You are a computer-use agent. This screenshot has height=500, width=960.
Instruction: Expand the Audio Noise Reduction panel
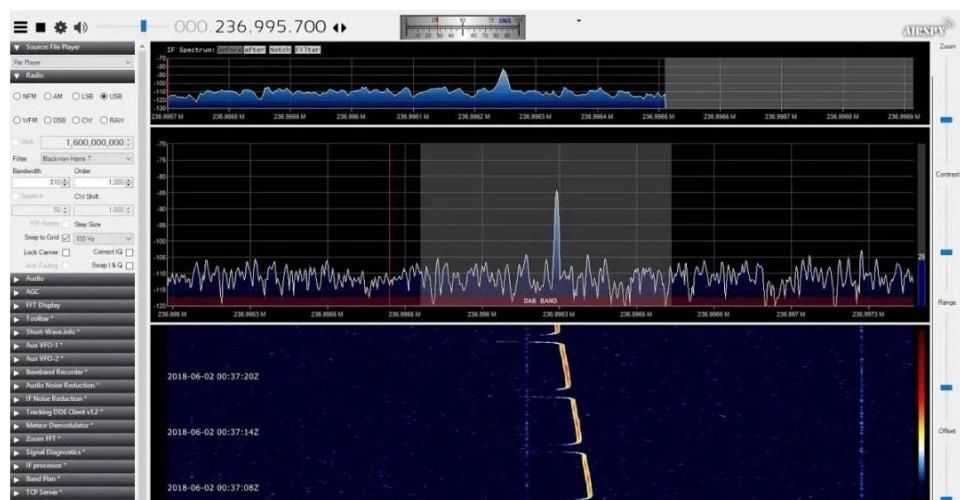click(x=72, y=386)
